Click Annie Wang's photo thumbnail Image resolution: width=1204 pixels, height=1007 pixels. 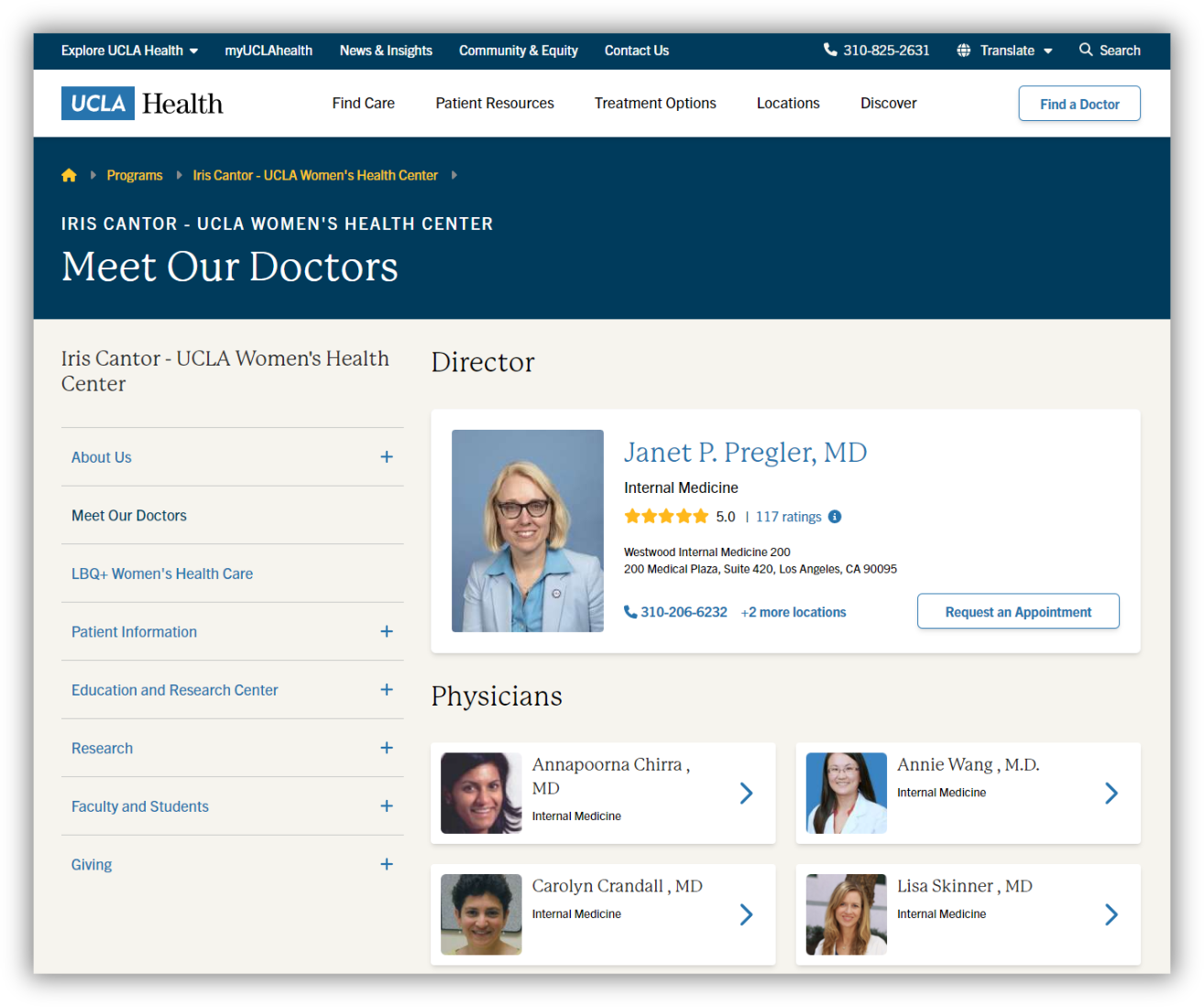click(x=847, y=794)
